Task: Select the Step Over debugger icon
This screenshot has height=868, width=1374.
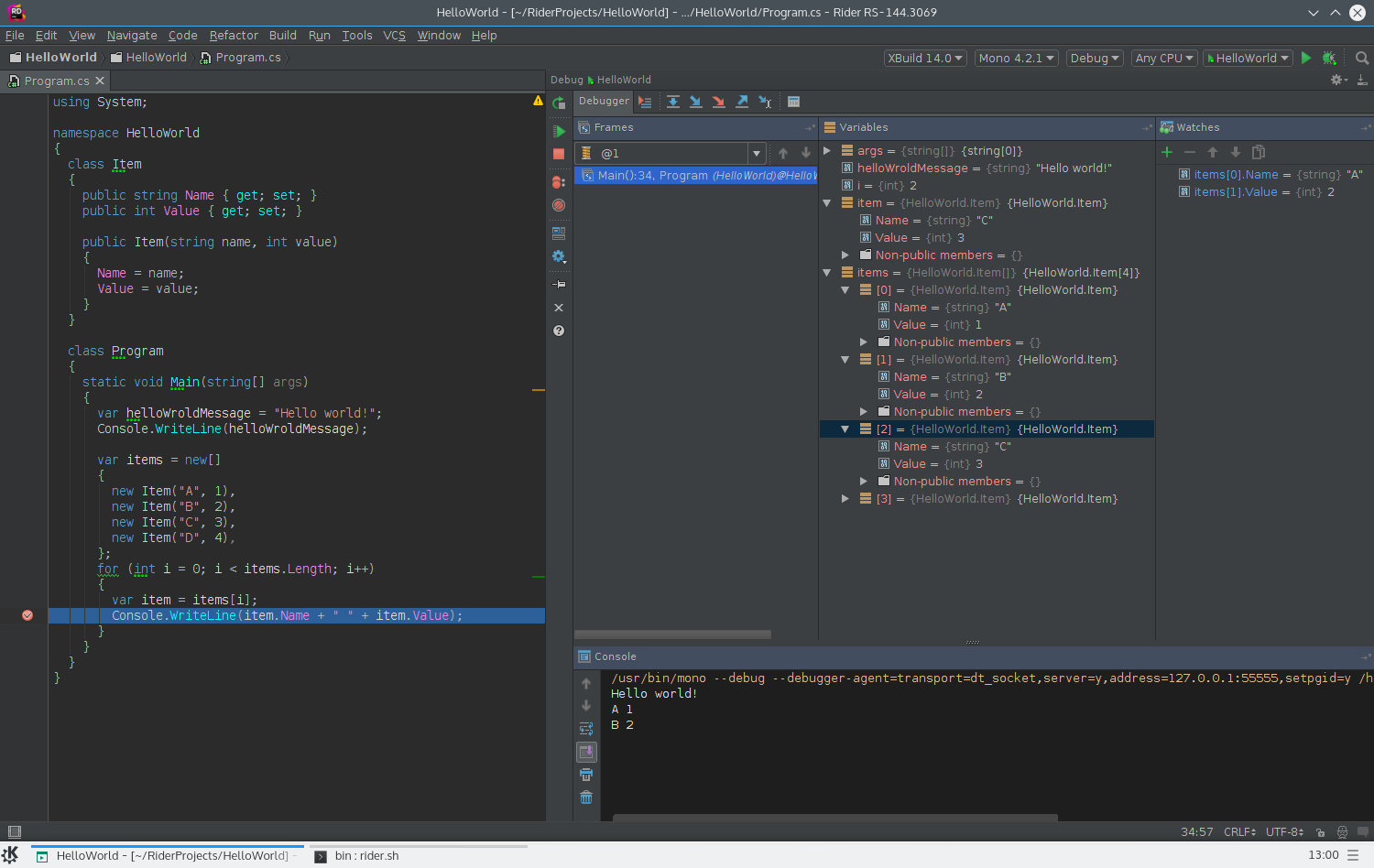Action: (x=674, y=102)
